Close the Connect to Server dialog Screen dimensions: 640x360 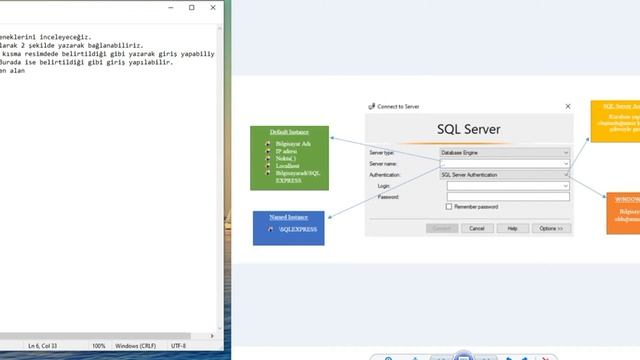[568, 106]
